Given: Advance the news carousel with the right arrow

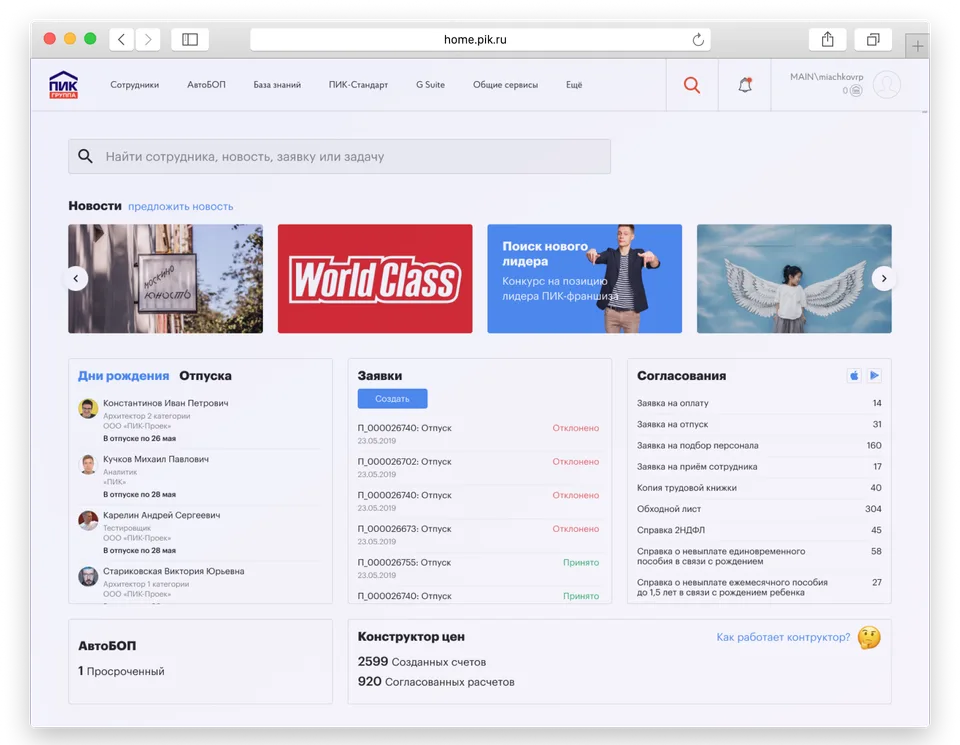Looking at the screenshot, I should click(884, 278).
